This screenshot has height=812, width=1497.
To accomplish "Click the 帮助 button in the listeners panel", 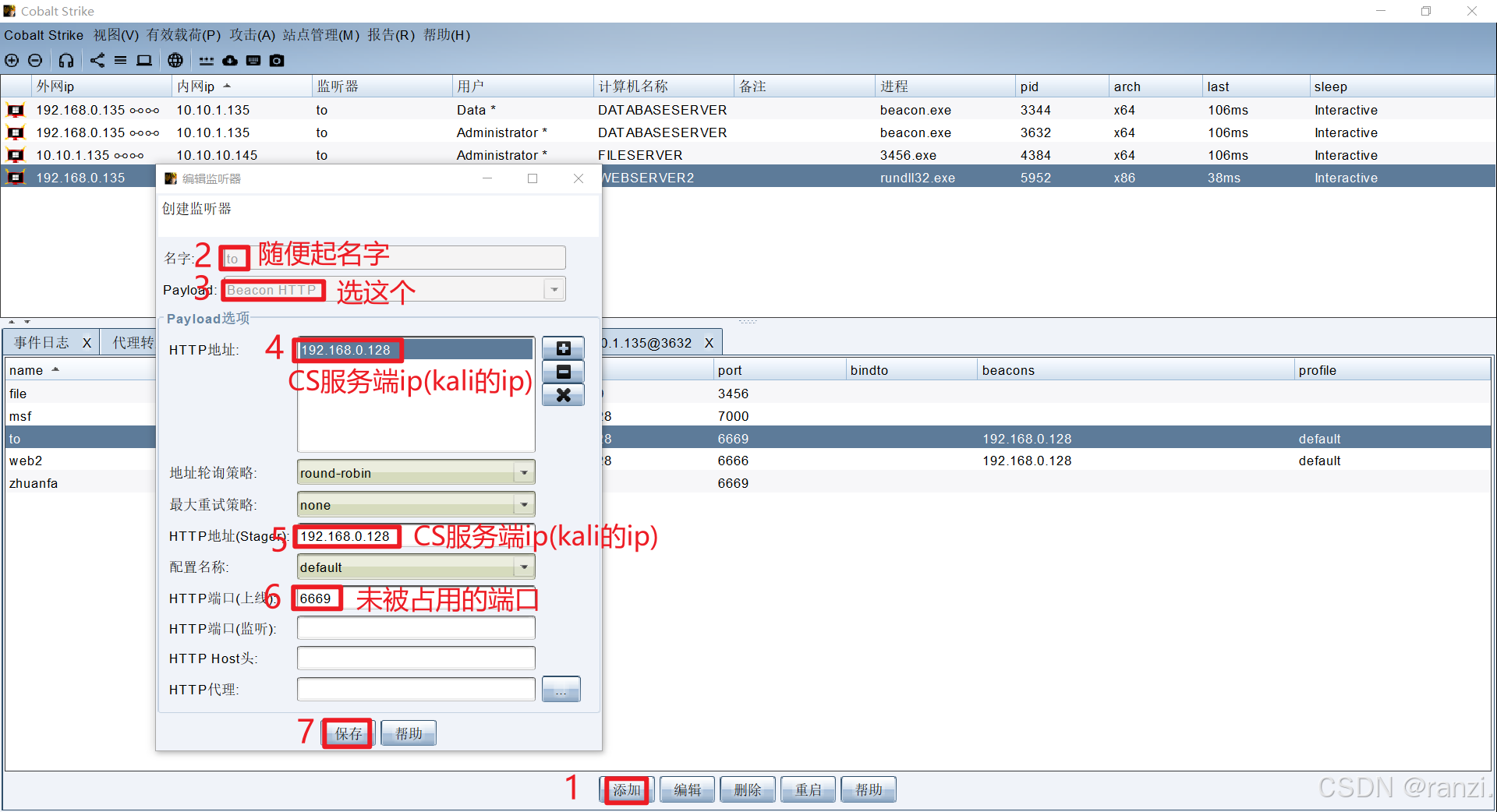I will (869, 789).
